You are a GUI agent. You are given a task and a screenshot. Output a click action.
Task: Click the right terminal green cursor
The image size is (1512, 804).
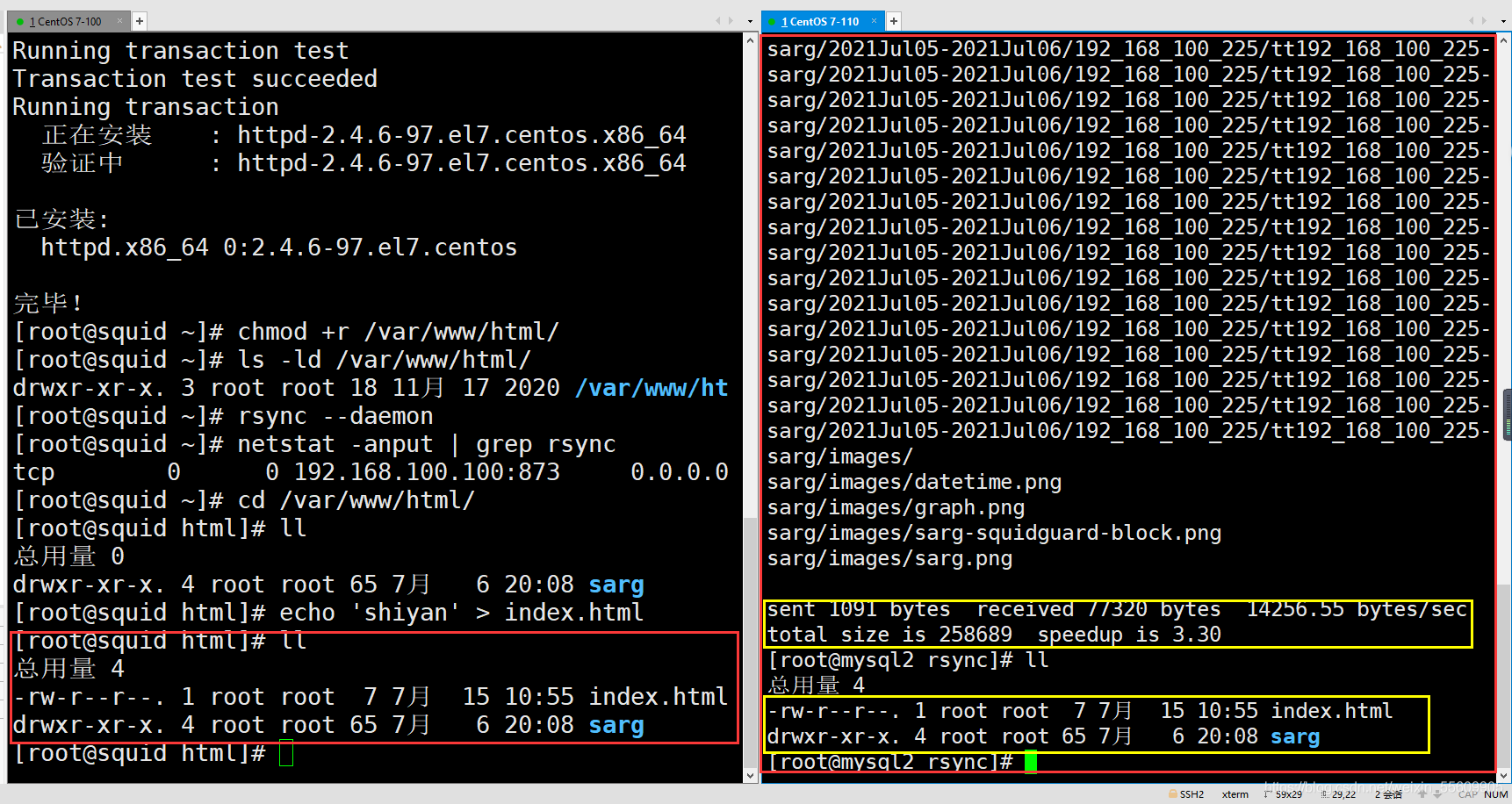pos(1031,762)
